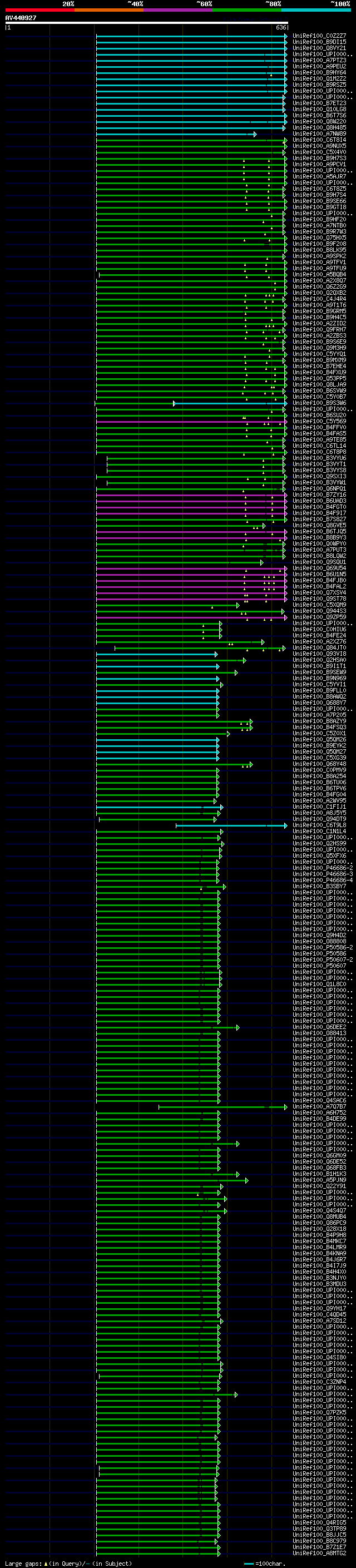Open UniRef100_Q9SXI3 hit
The height and width of the screenshot is (1568, 356).
(319, 477)
